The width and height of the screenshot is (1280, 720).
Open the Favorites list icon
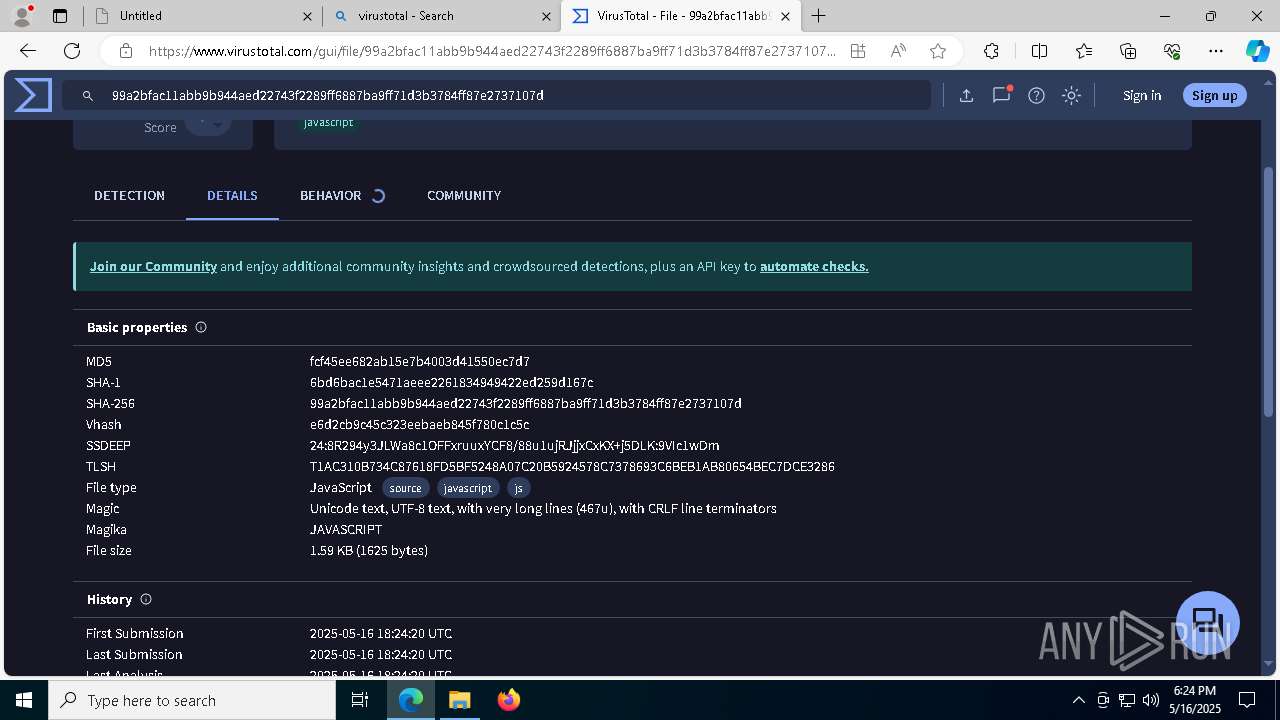pos(1084,51)
